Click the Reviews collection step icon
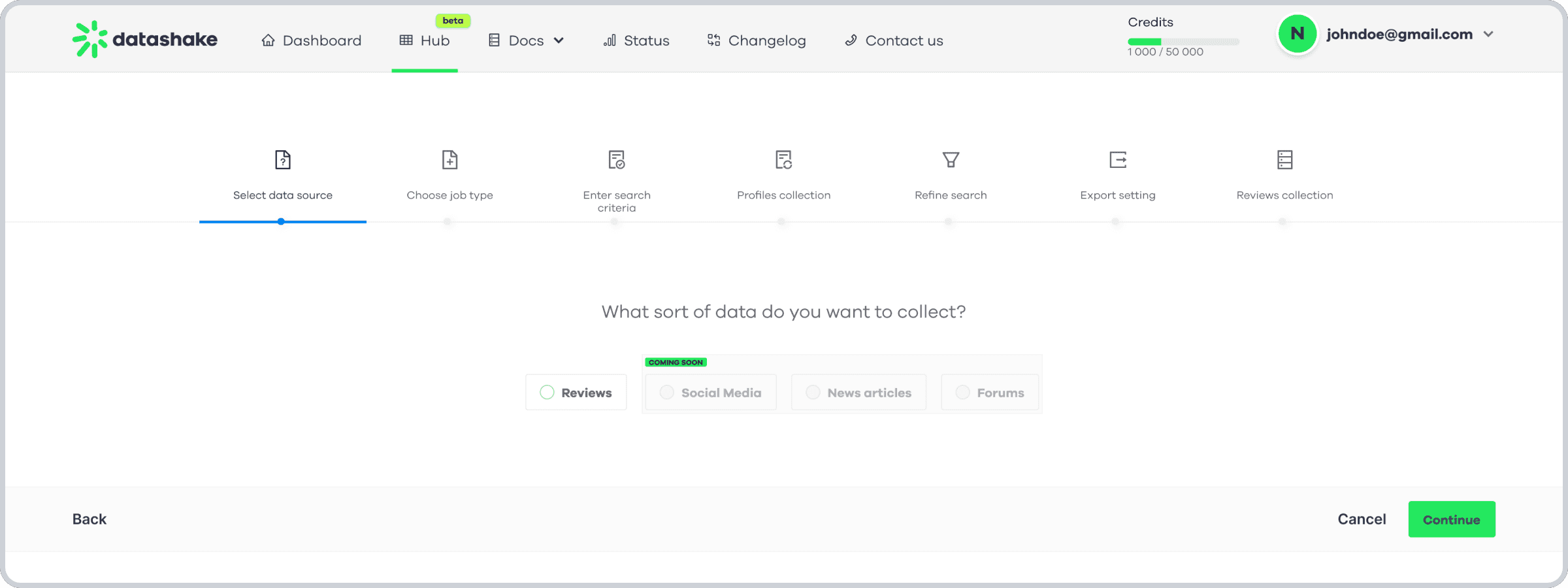The height and width of the screenshot is (588, 1568). click(1284, 160)
